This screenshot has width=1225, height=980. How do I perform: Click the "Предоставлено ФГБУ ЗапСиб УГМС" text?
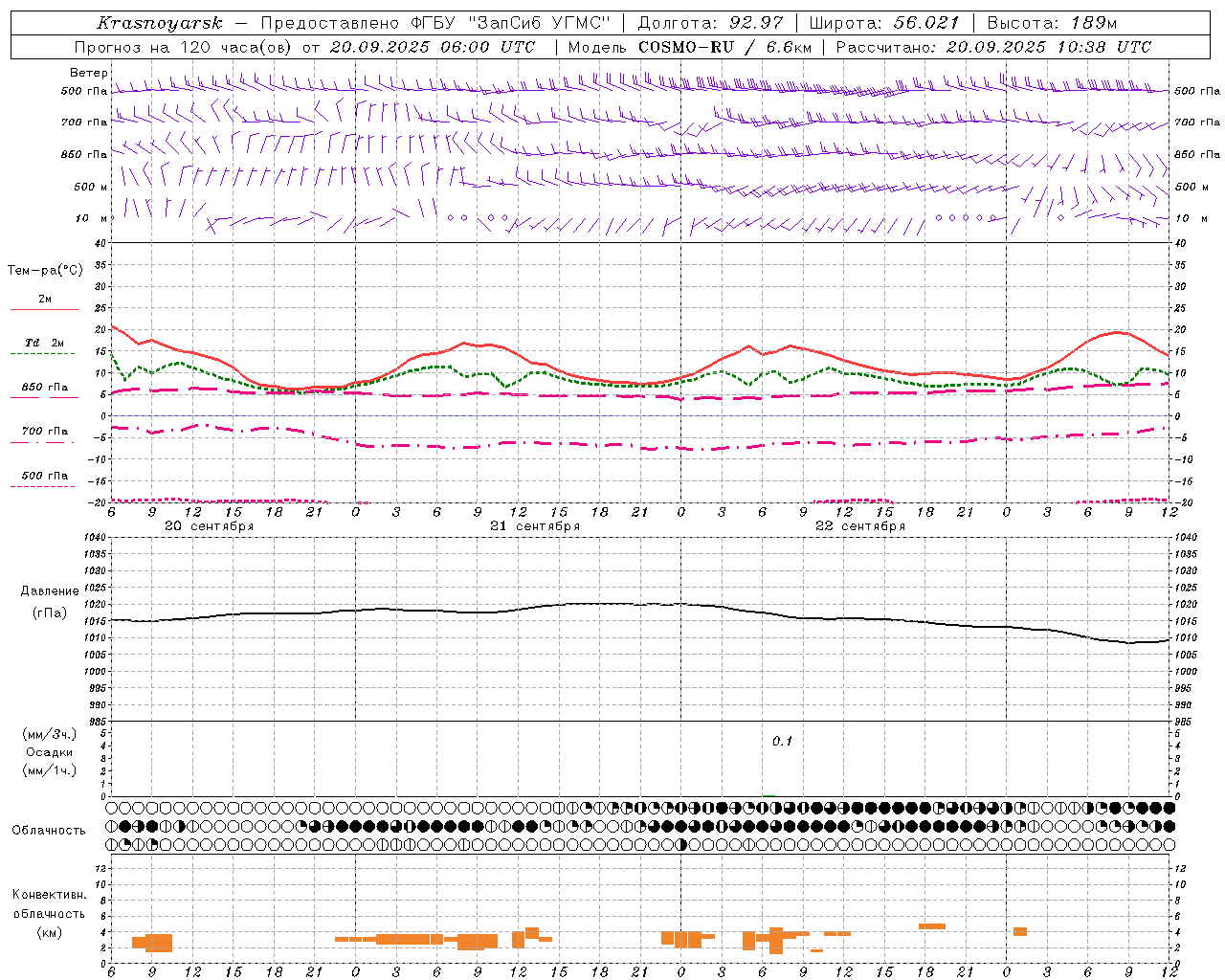coord(435,23)
